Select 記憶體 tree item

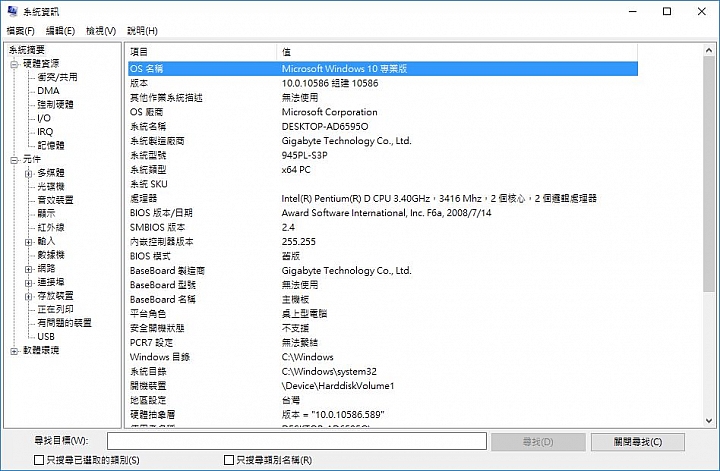tap(51, 146)
